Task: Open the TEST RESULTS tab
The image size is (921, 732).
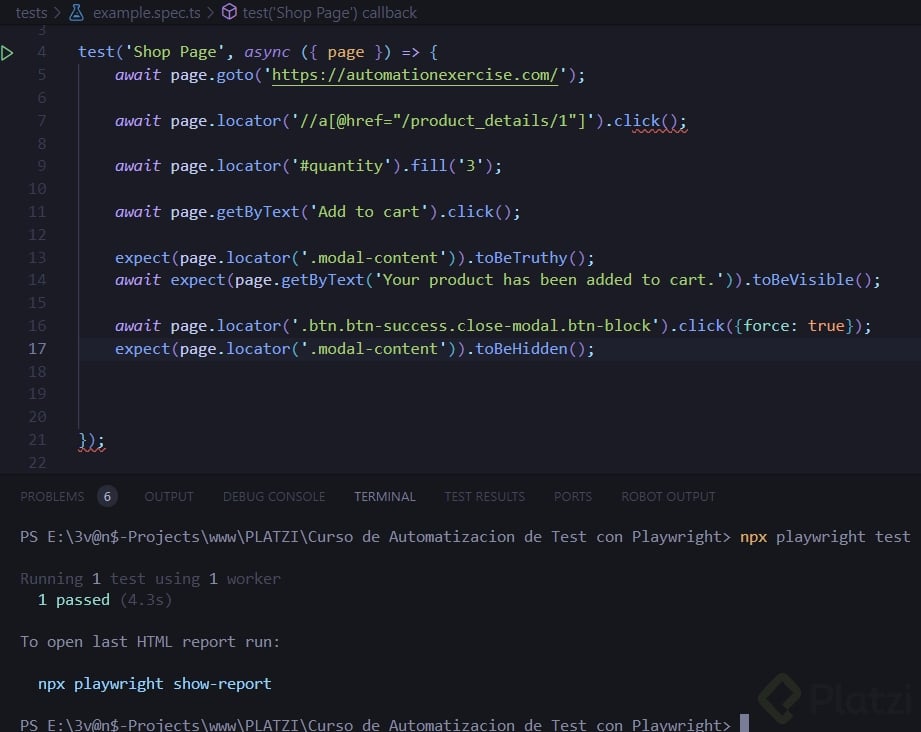Action: pos(485,497)
